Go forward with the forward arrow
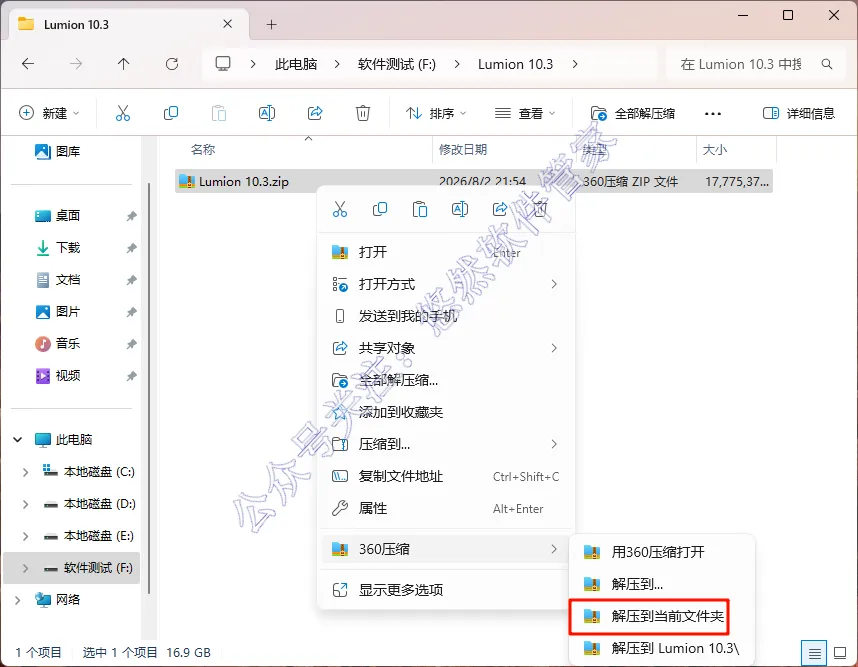The height and width of the screenshot is (667, 858). tap(76, 64)
